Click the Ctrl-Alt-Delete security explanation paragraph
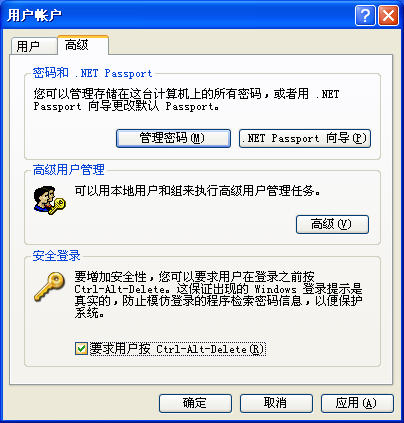This screenshot has height=423, width=404. tap(218, 295)
